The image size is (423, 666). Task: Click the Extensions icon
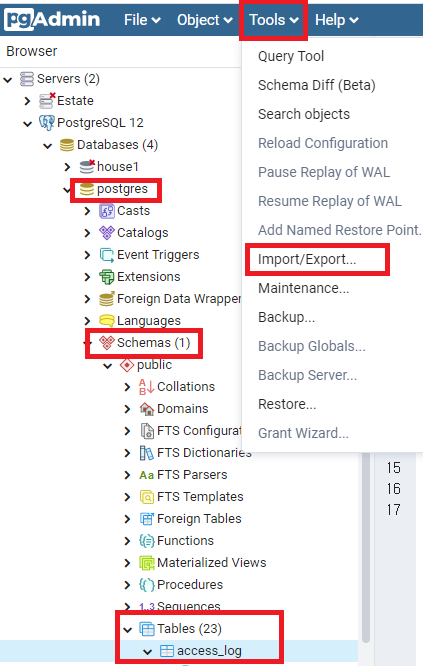[x=107, y=277]
